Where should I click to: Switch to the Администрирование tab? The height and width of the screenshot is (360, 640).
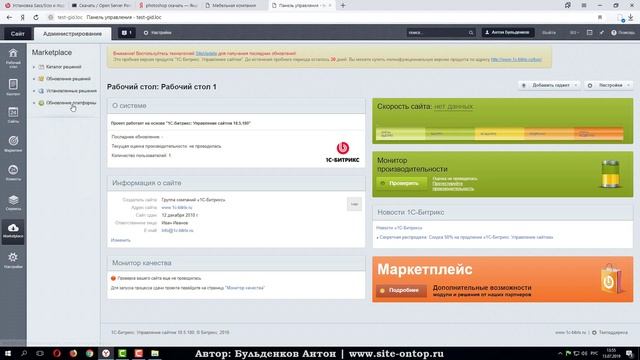[72, 33]
